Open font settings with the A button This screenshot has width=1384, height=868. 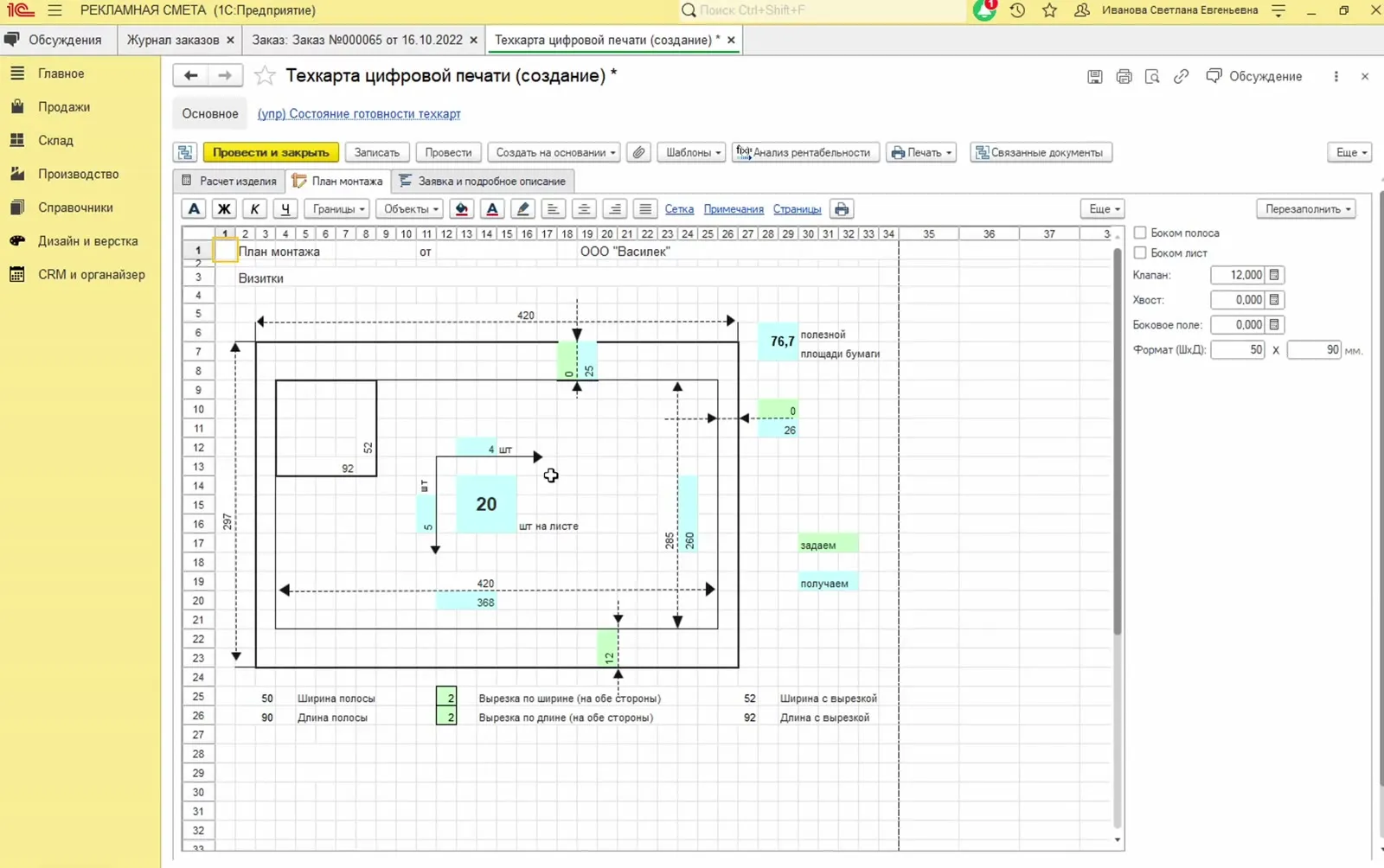194,209
